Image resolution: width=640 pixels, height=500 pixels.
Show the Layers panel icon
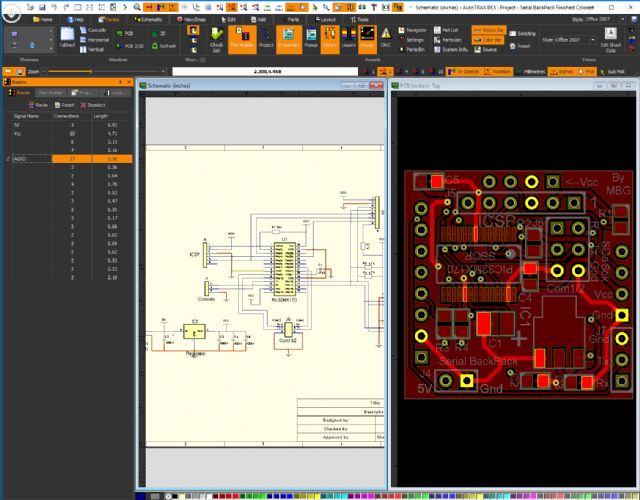(348, 38)
